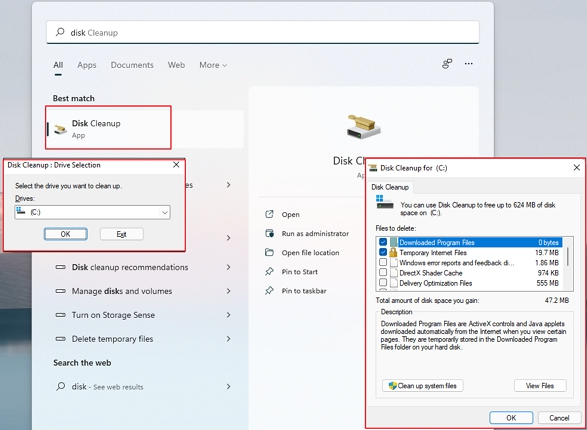Check Windows error reports and feedback checkbox

[383, 262]
